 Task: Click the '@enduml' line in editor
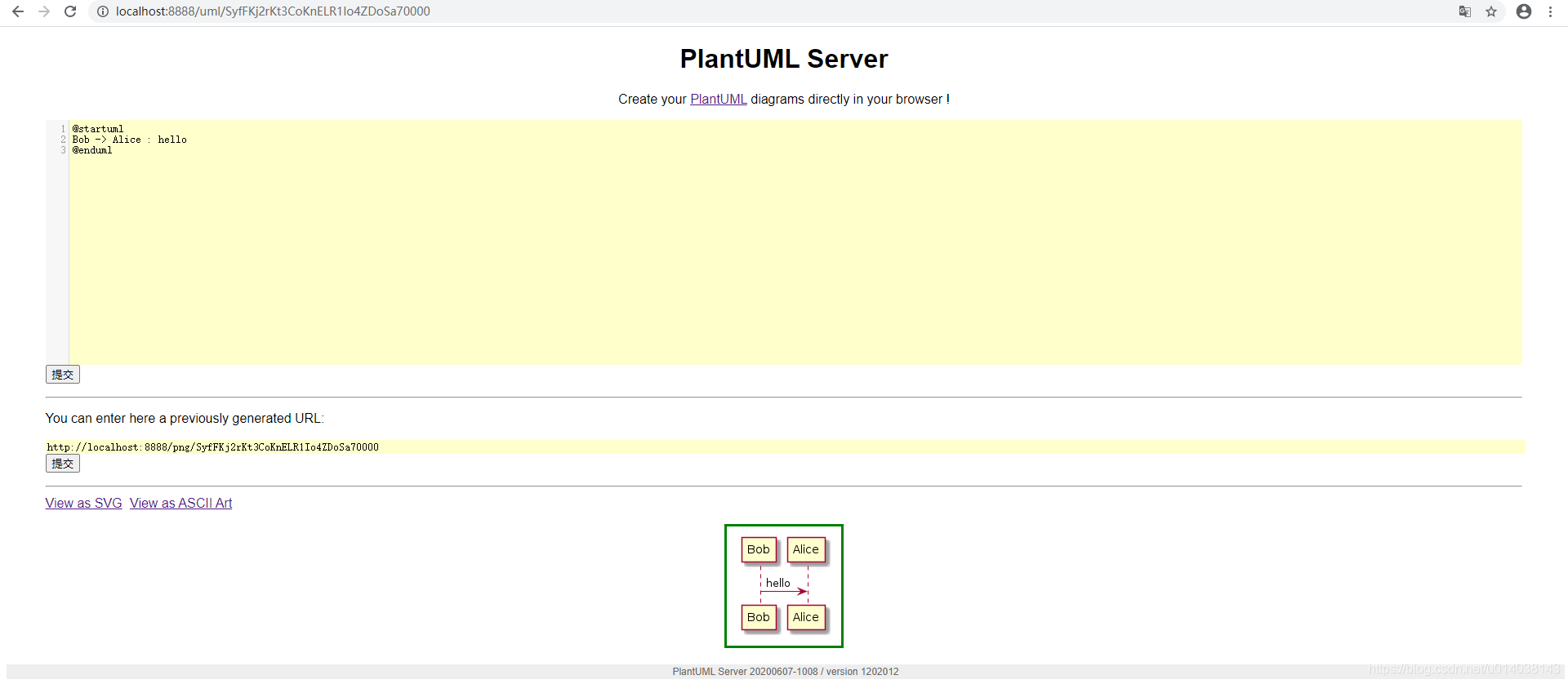tap(92, 150)
